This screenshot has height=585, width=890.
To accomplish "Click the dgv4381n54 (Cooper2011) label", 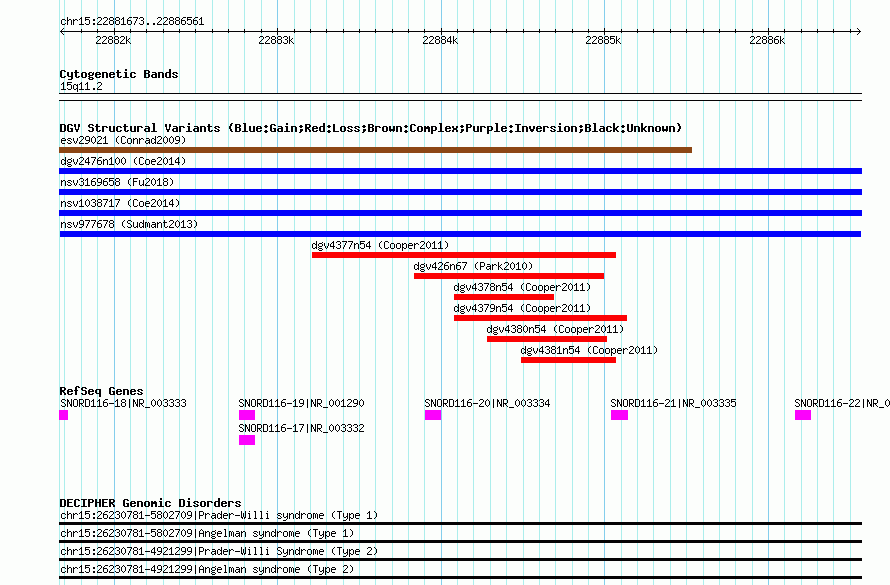I will (589, 350).
